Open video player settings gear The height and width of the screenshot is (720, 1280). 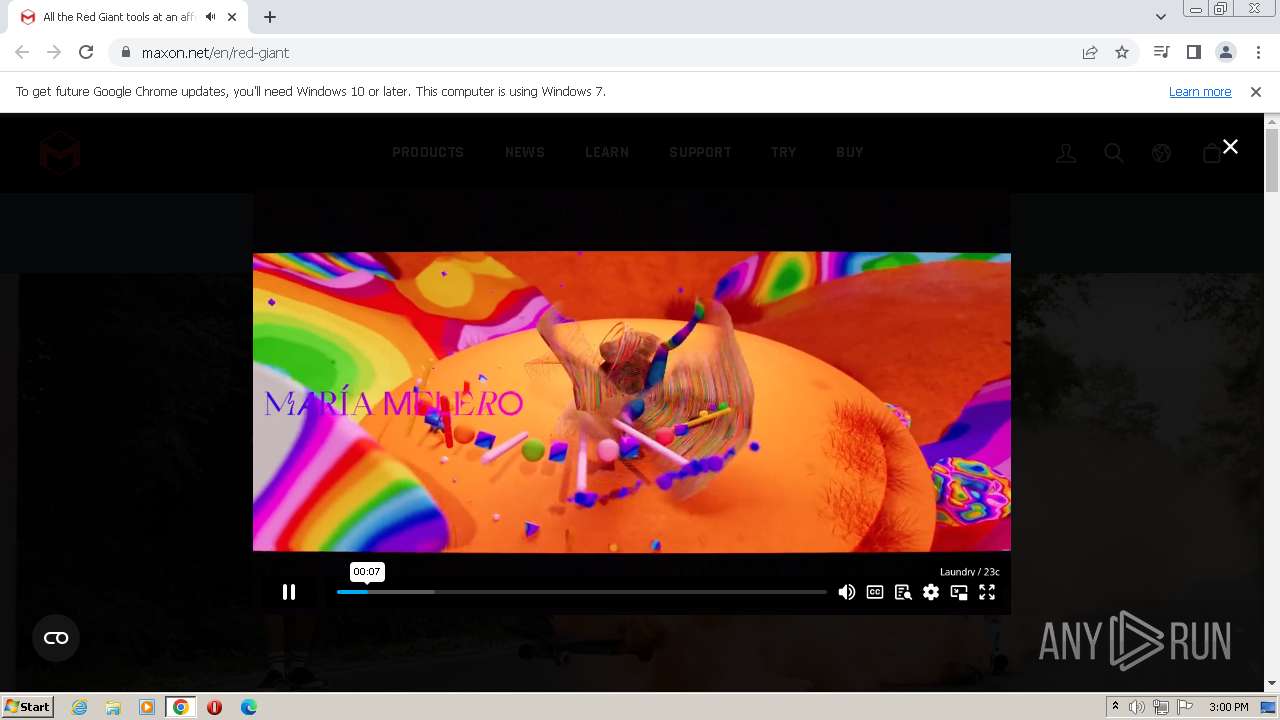(x=931, y=592)
